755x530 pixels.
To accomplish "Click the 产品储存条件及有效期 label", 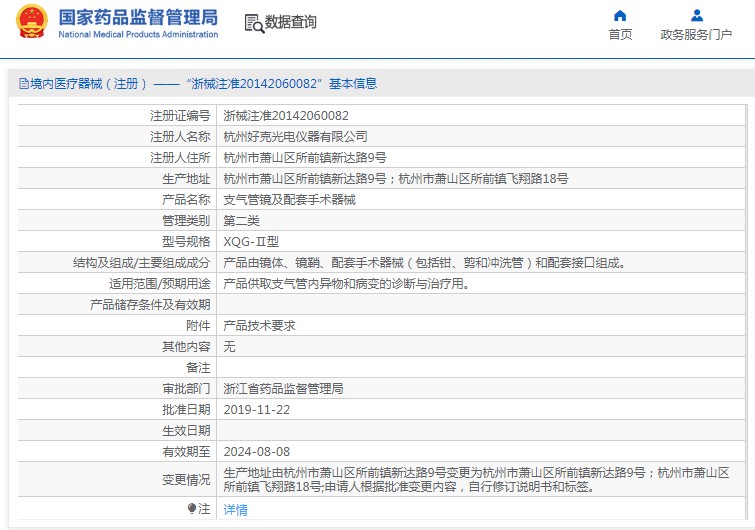I will 150,305.
